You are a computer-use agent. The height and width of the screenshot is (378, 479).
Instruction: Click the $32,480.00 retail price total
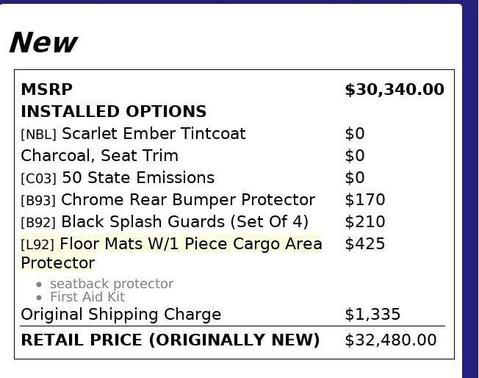tap(391, 340)
